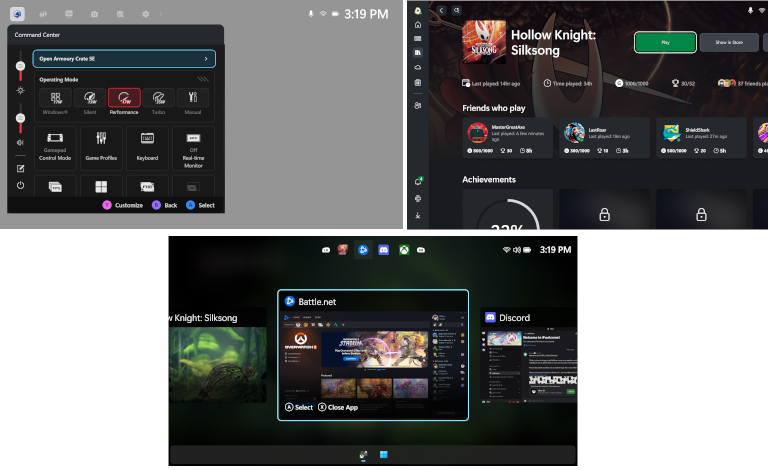The width and height of the screenshot is (768, 470).
Task: Switch to Hollow Knight: Silksong task thumbnail
Action: pyautogui.click(x=217, y=355)
